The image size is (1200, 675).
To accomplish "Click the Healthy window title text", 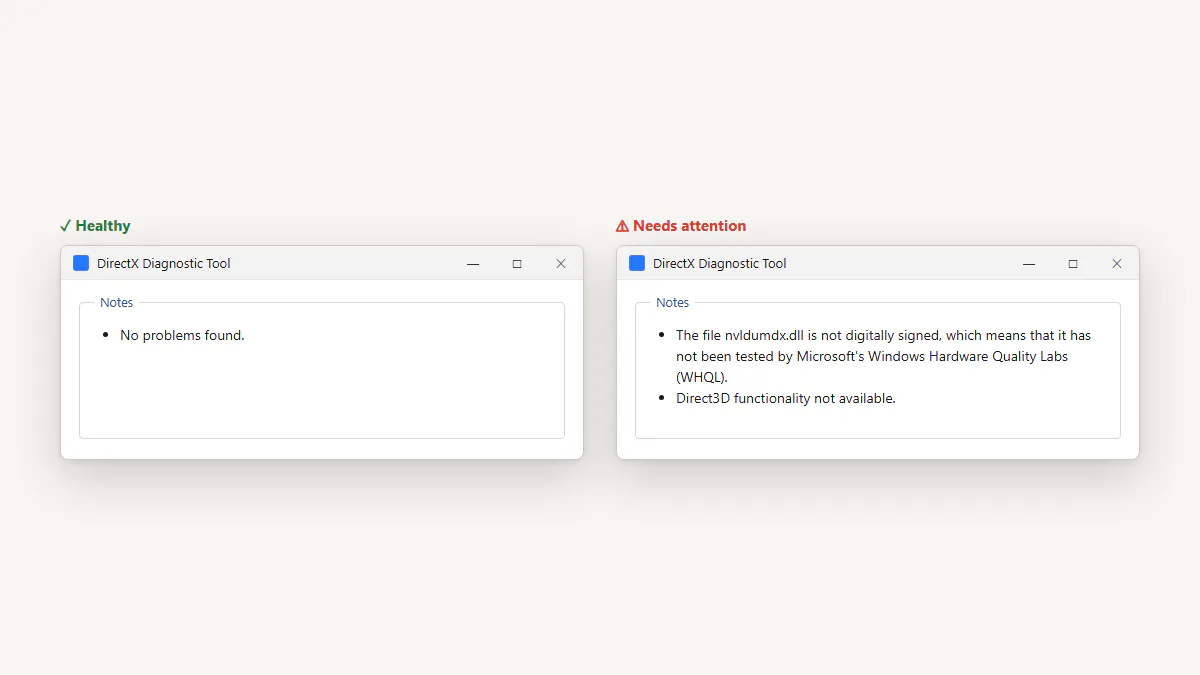I will pyautogui.click(x=164, y=264).
